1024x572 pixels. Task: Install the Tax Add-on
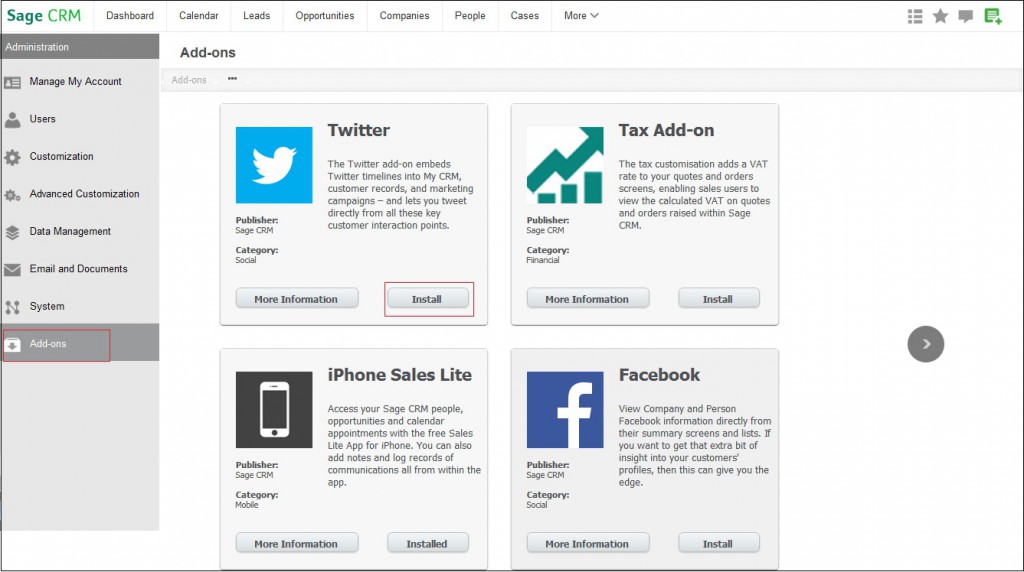(x=718, y=298)
